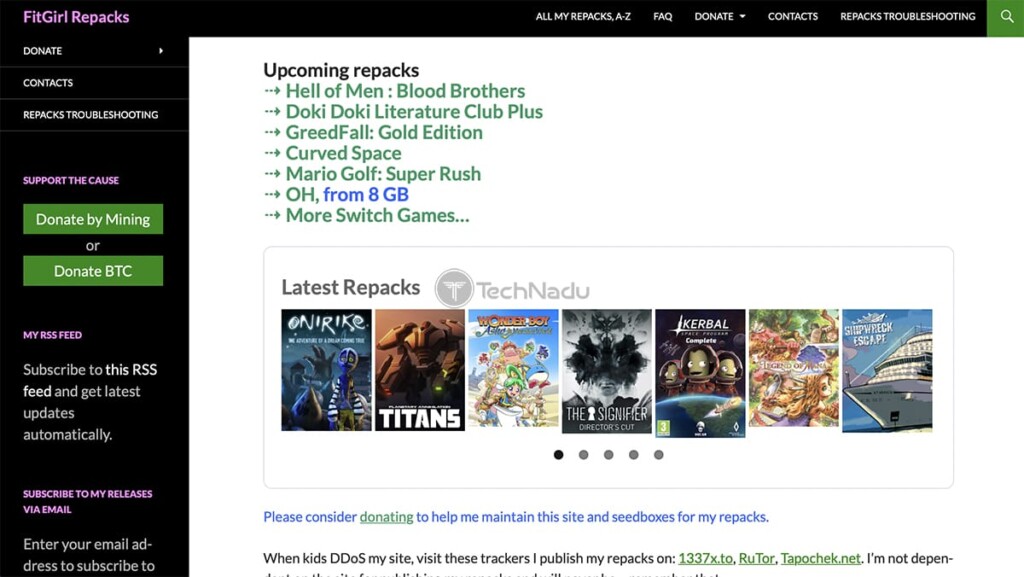Open Hell of Men: Blood Brothers link
This screenshot has height=577, width=1024.
[x=405, y=91]
